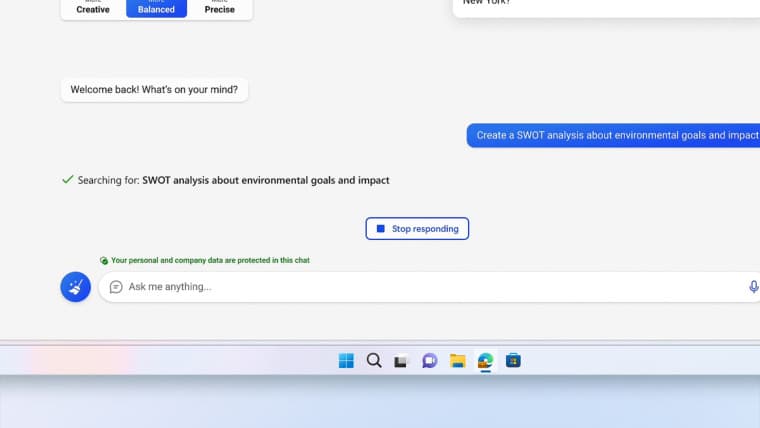This screenshot has height=428, width=760.
Task: Select the Precise conversation style
Action: pos(219,9)
